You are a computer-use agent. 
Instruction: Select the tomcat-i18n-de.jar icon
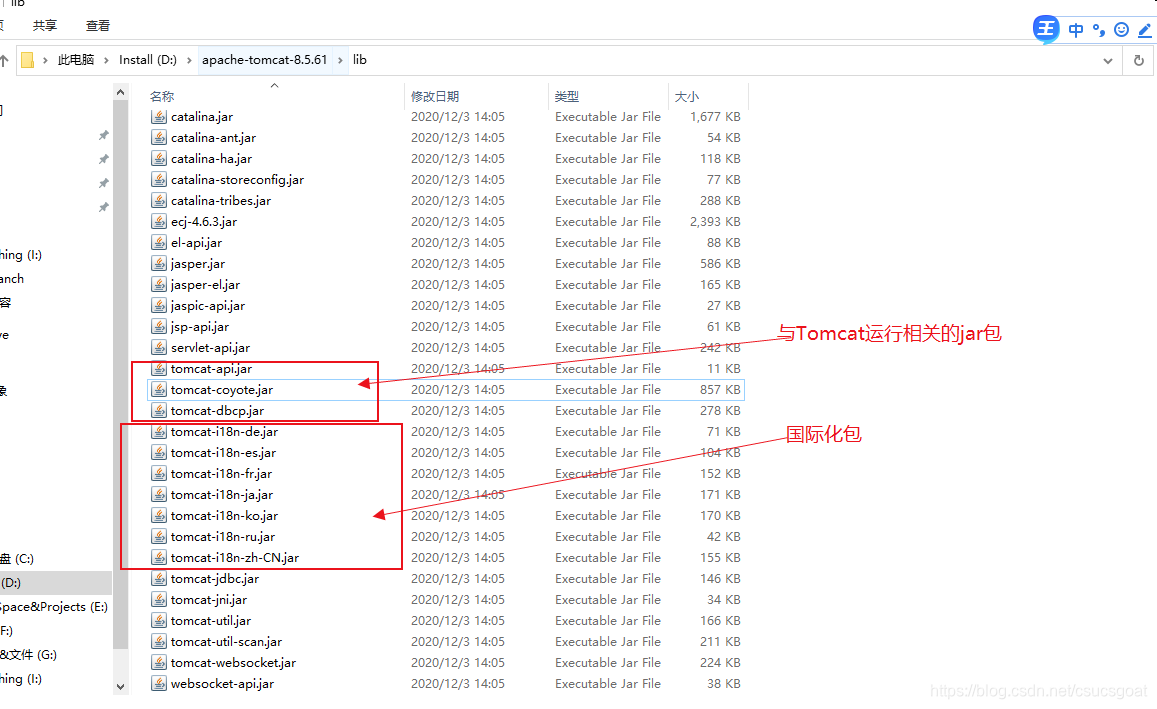[x=159, y=432]
